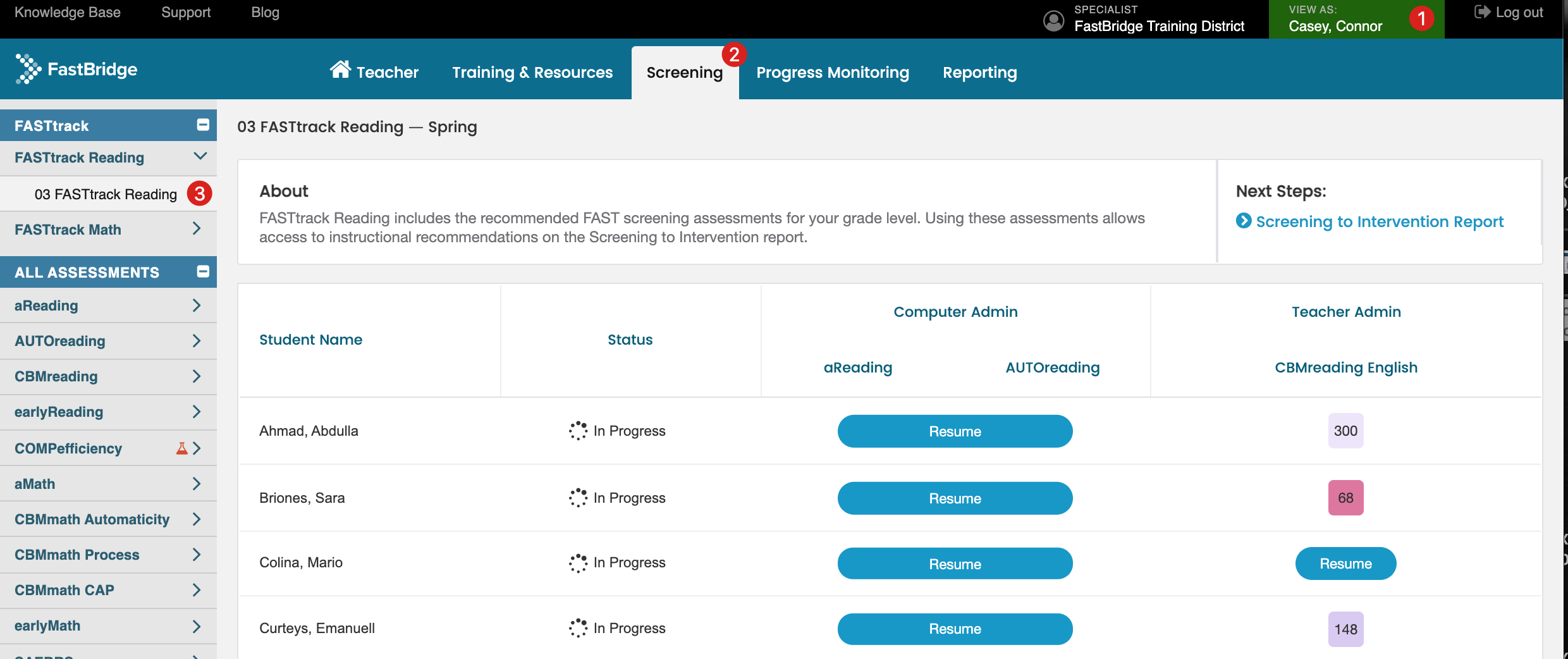
Task: Expand FASTtrack Math
Action: pos(197,229)
